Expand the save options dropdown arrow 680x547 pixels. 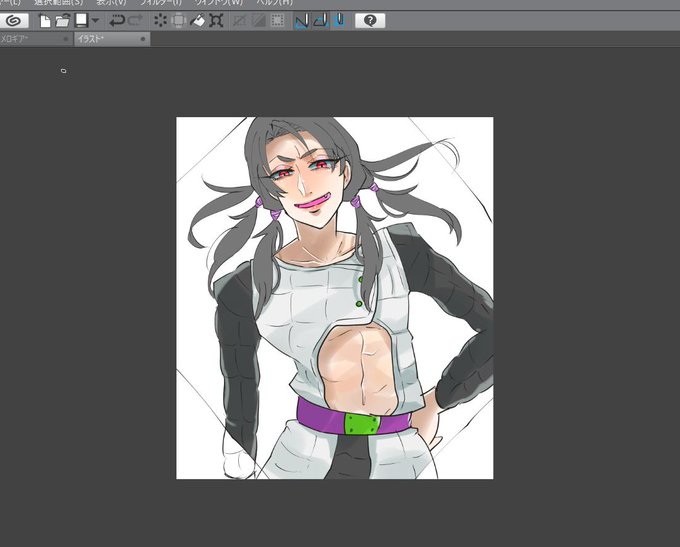(x=95, y=20)
